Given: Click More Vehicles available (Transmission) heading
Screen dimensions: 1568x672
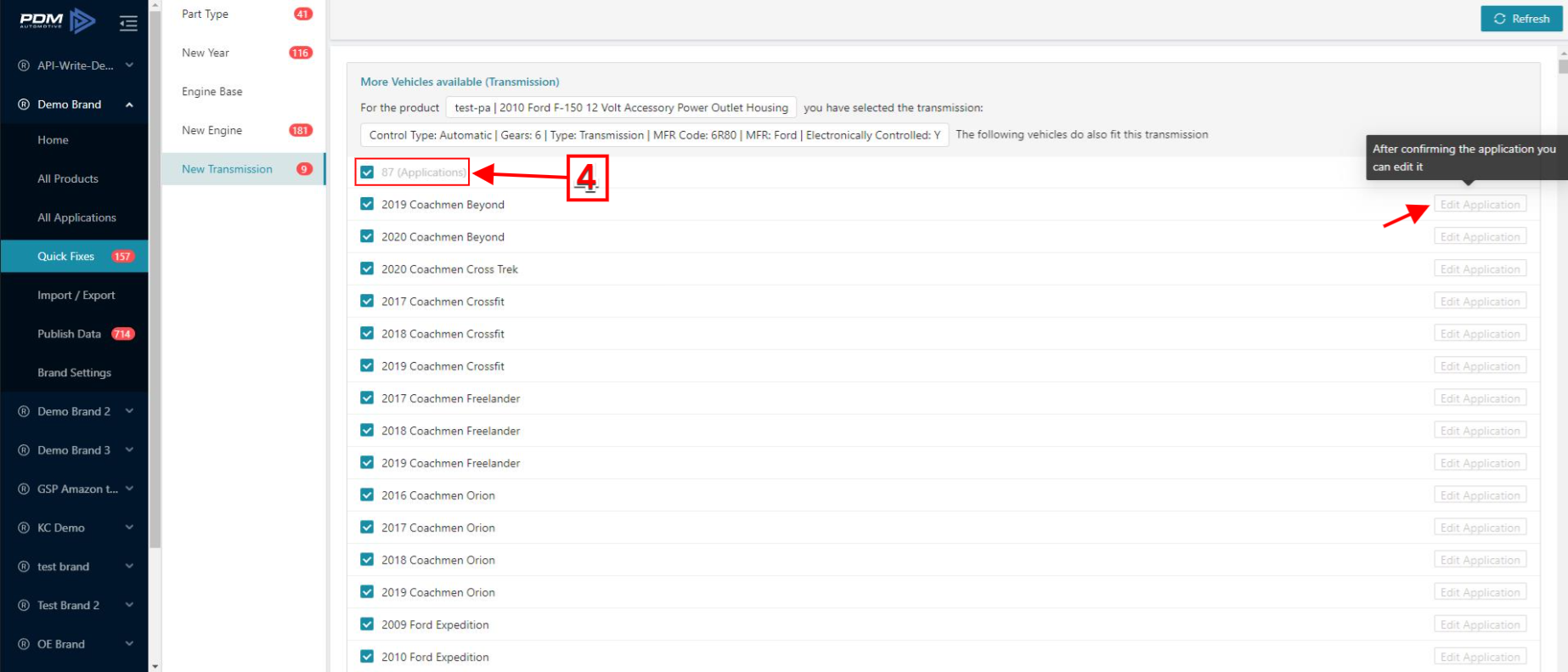Looking at the screenshot, I should 460,82.
